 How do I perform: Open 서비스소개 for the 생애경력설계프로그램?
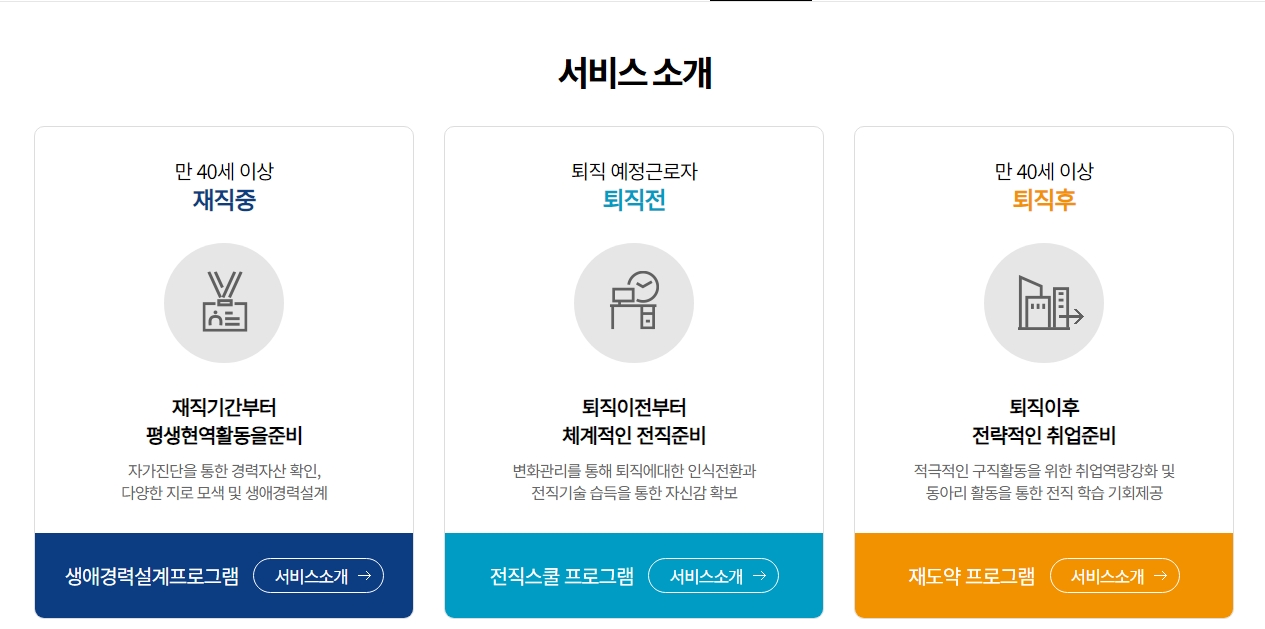click(319, 575)
